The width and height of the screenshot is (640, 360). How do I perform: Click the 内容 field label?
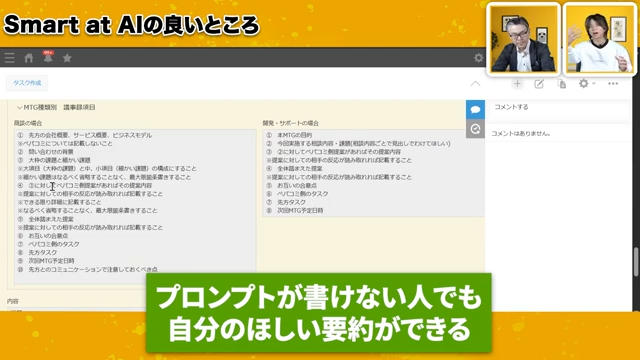tap(13, 301)
